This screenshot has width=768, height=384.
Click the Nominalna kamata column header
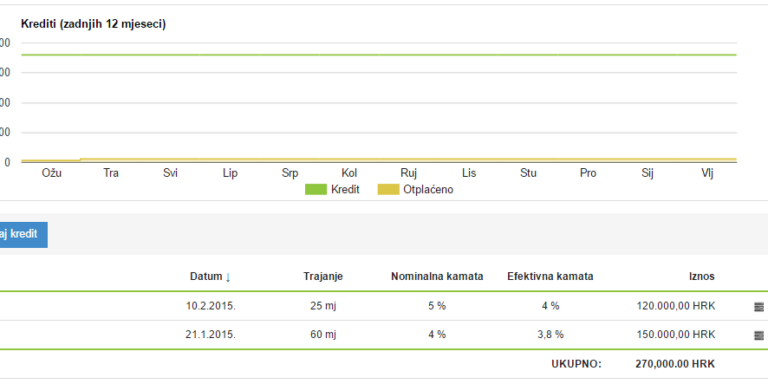click(437, 276)
